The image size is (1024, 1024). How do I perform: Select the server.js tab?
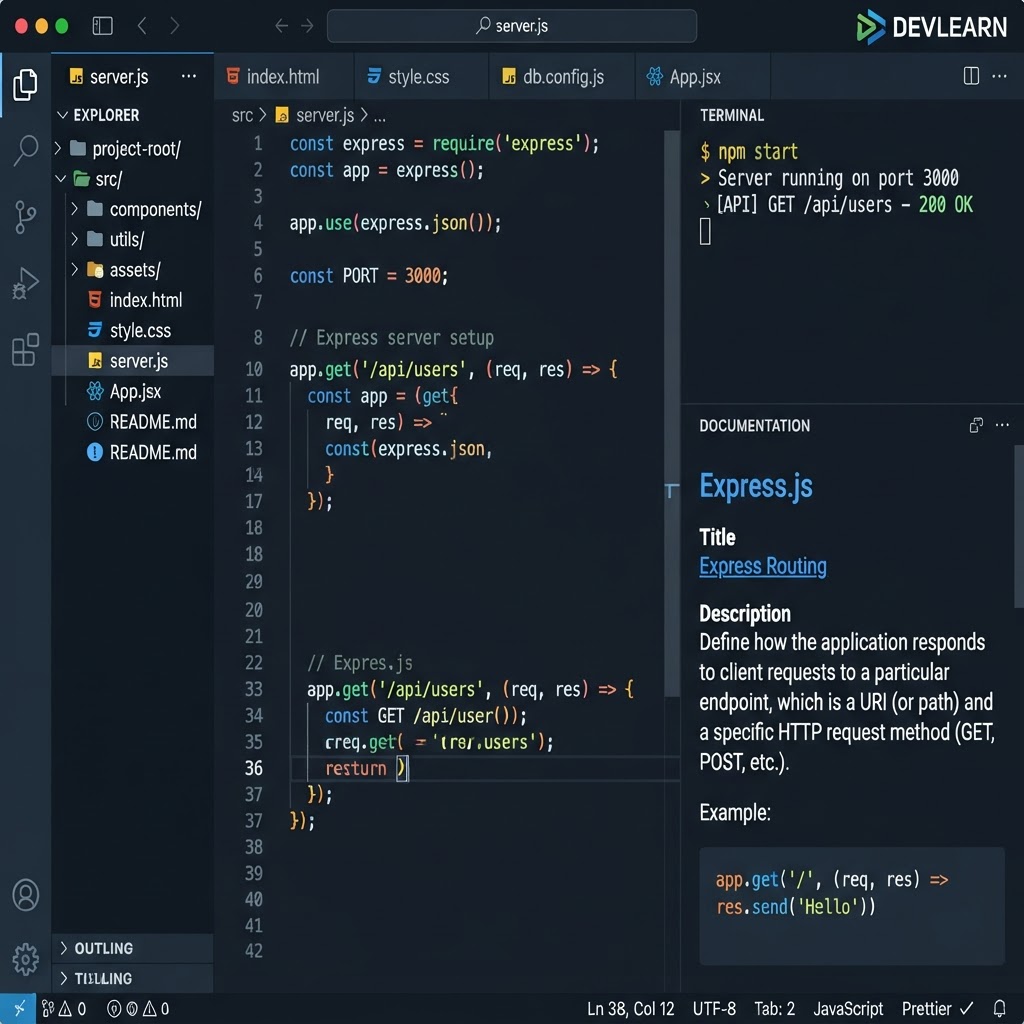(x=132, y=76)
